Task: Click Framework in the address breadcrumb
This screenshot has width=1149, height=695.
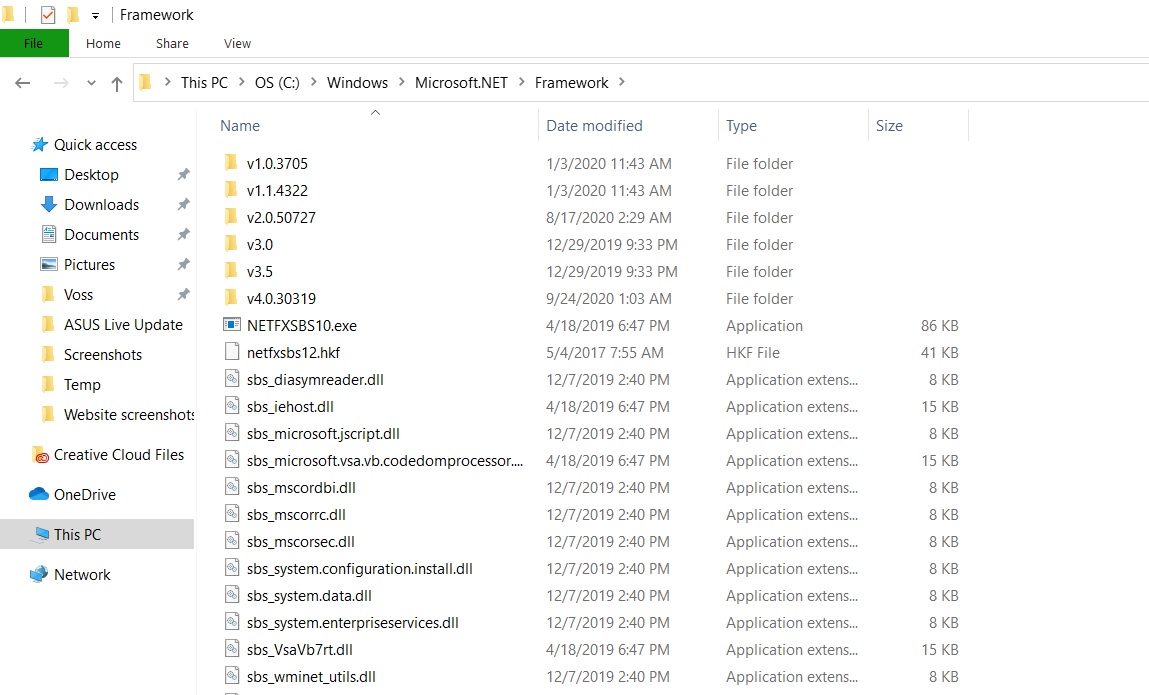Action: (x=572, y=83)
